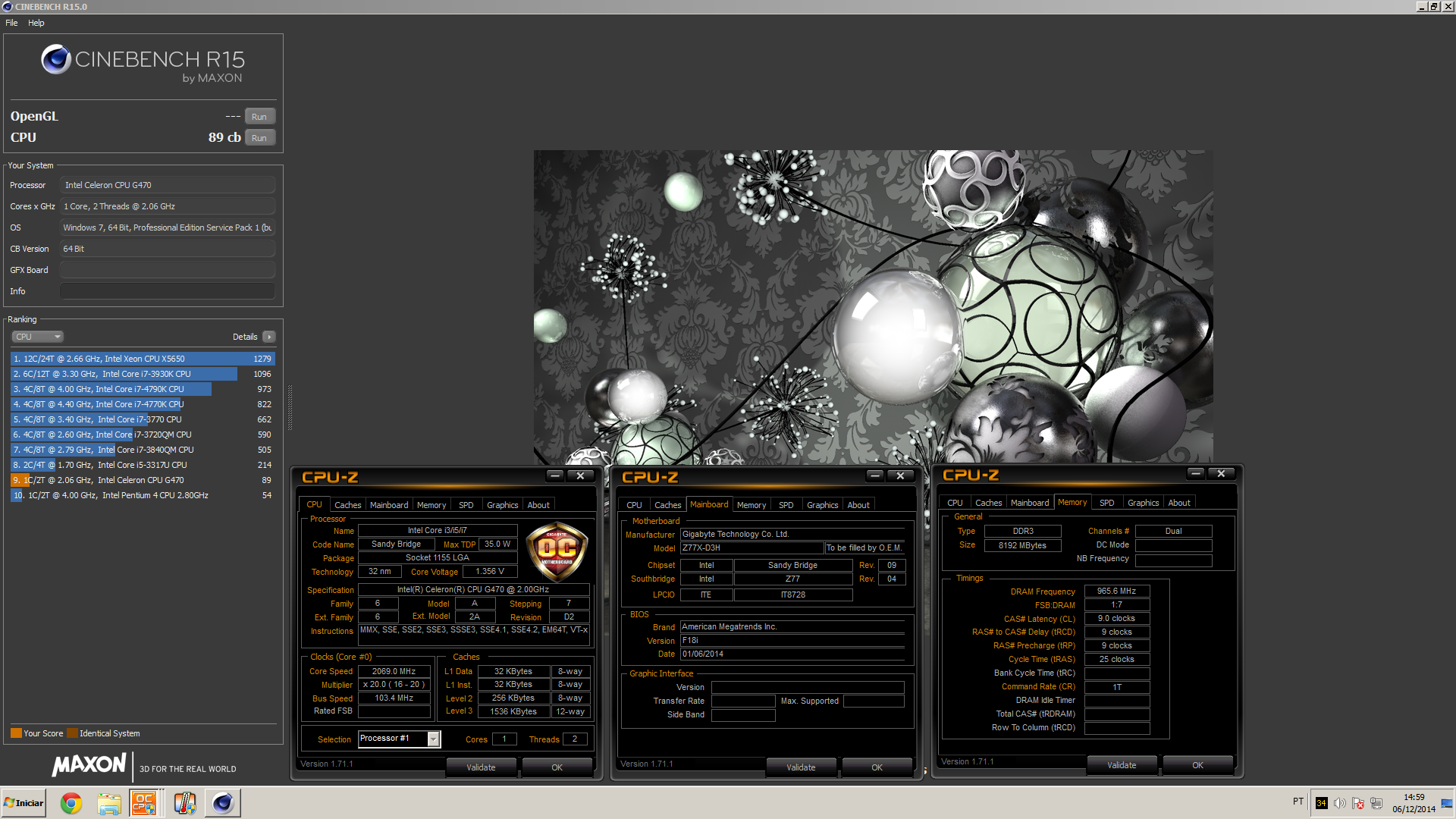This screenshot has height=819, width=1456.
Task: Open the Action Center flag icon
Action: tap(1358, 803)
